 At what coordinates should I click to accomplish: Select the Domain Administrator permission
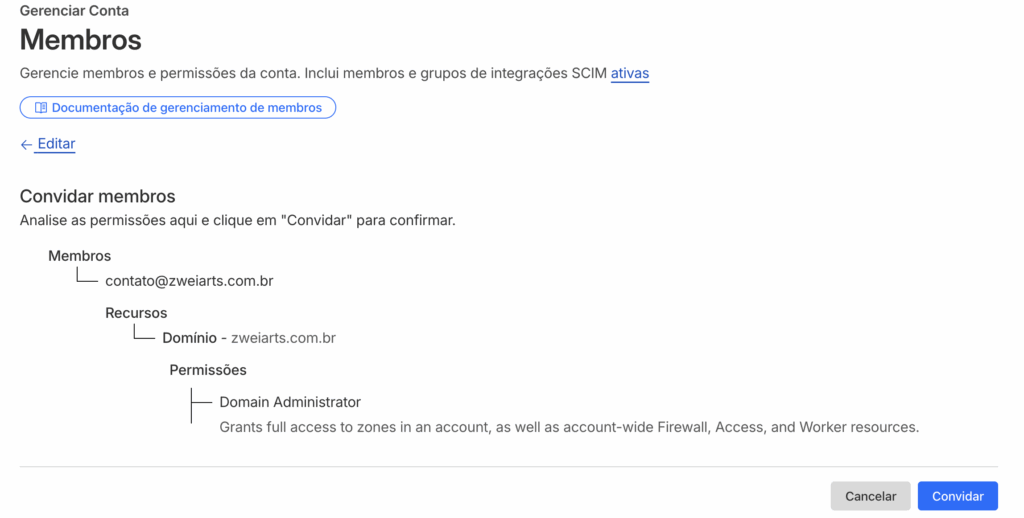pos(290,402)
